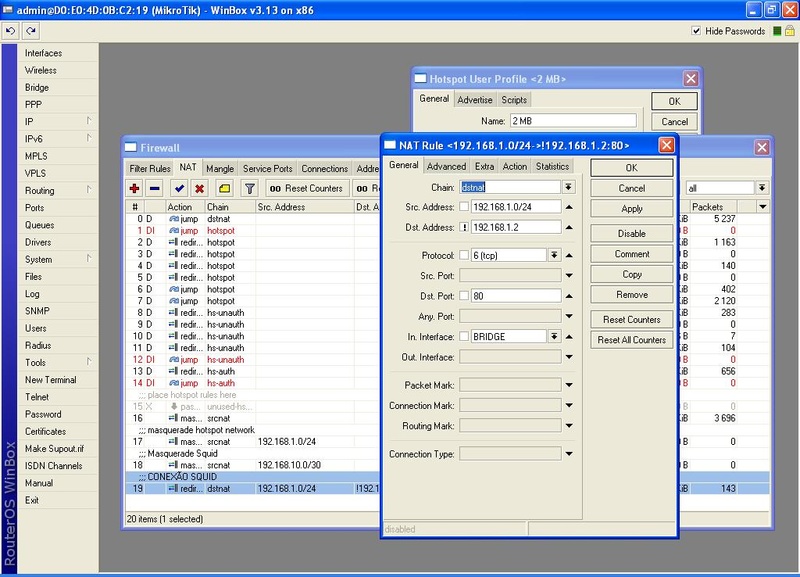The image size is (800, 577).
Task: Click the red plus Add icon in Firewall
Action: [135, 188]
